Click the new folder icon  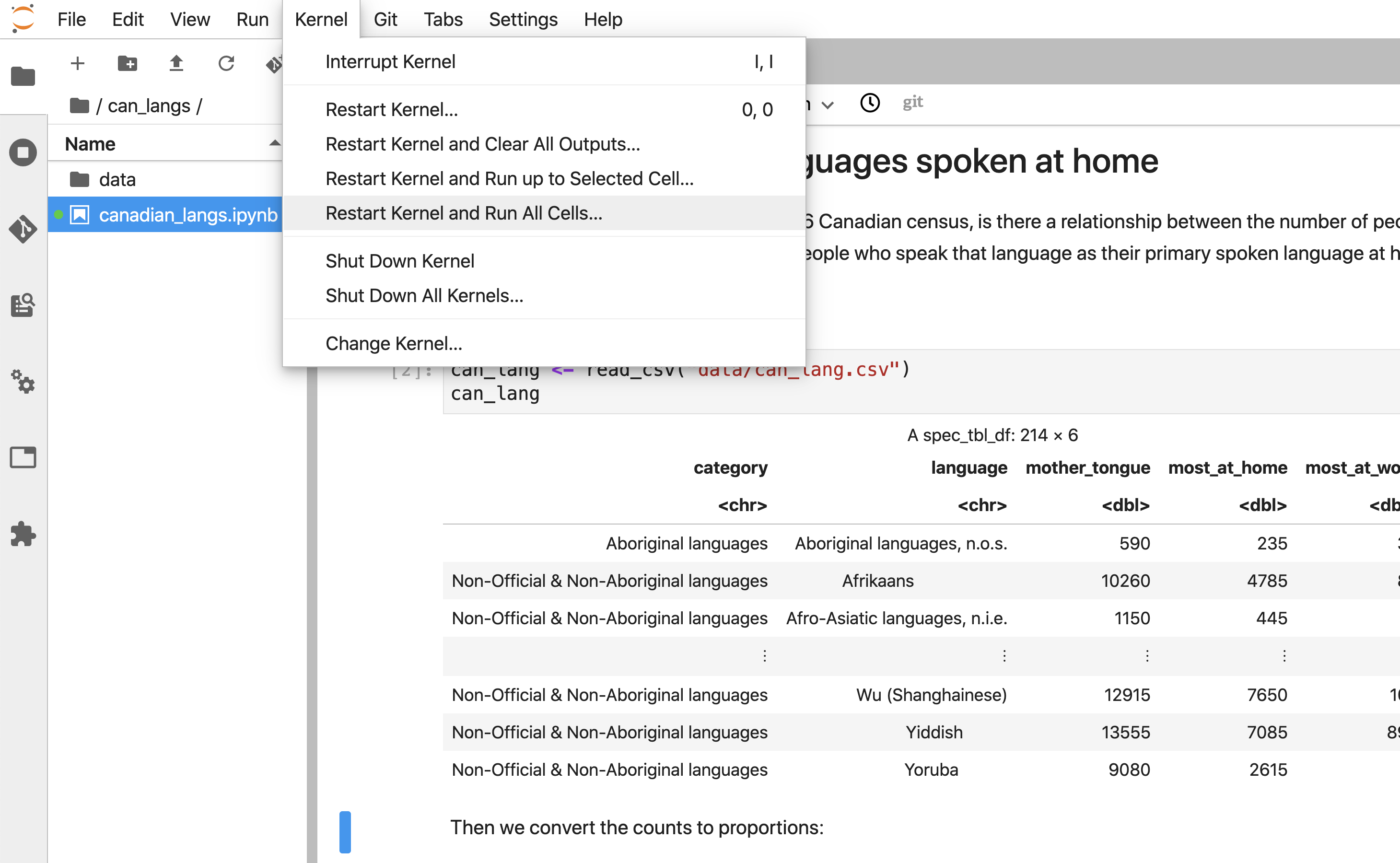[127, 63]
